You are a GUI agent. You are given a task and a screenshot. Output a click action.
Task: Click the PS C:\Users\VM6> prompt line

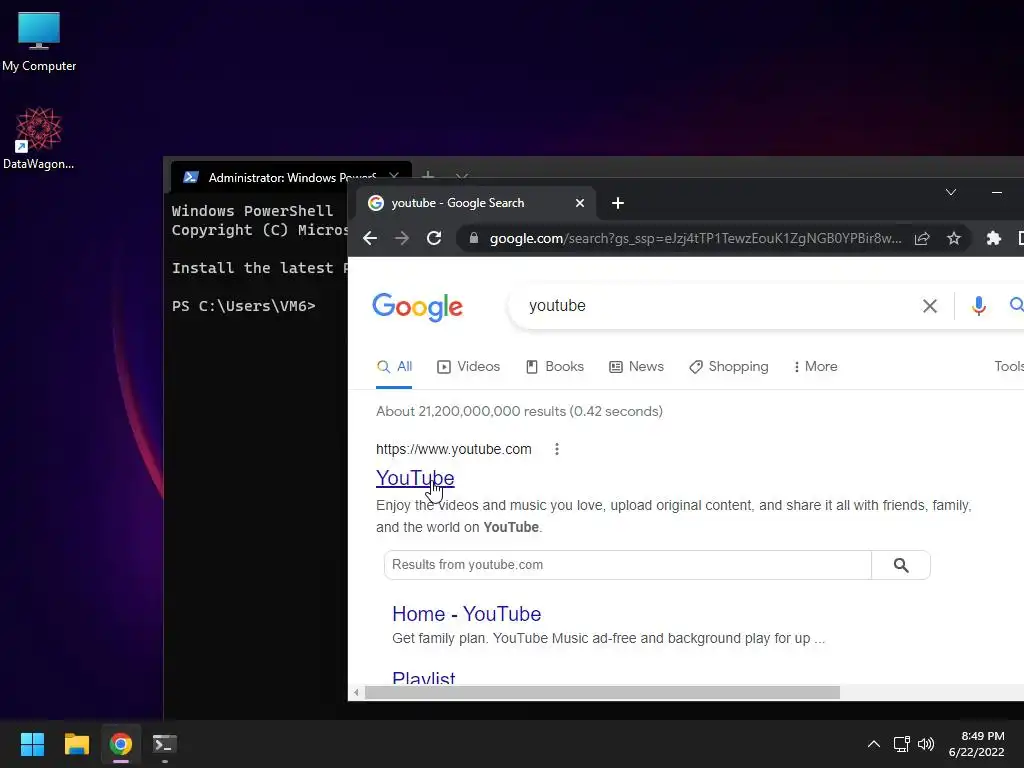click(x=244, y=306)
